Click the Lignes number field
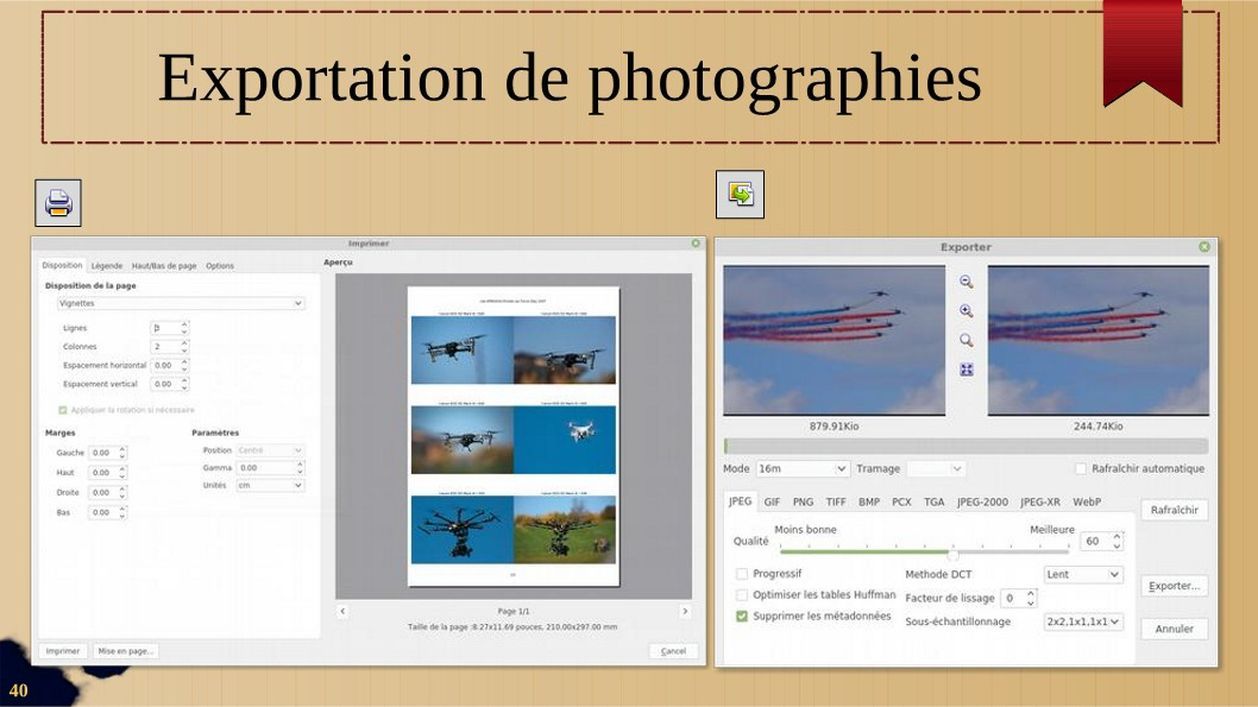This screenshot has width=1258, height=707. tap(169, 328)
